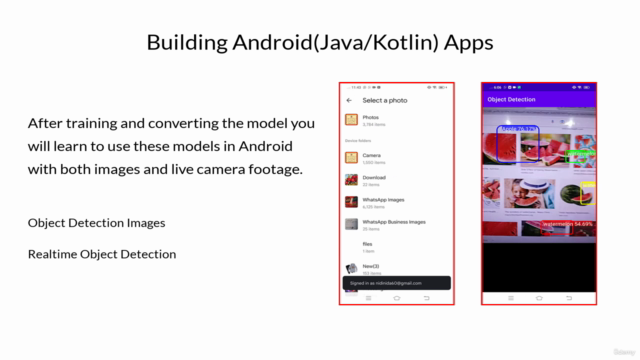This screenshot has height=360, width=640.
Task: Tap back navigation icon in photo picker phone
Action: tap(427, 298)
